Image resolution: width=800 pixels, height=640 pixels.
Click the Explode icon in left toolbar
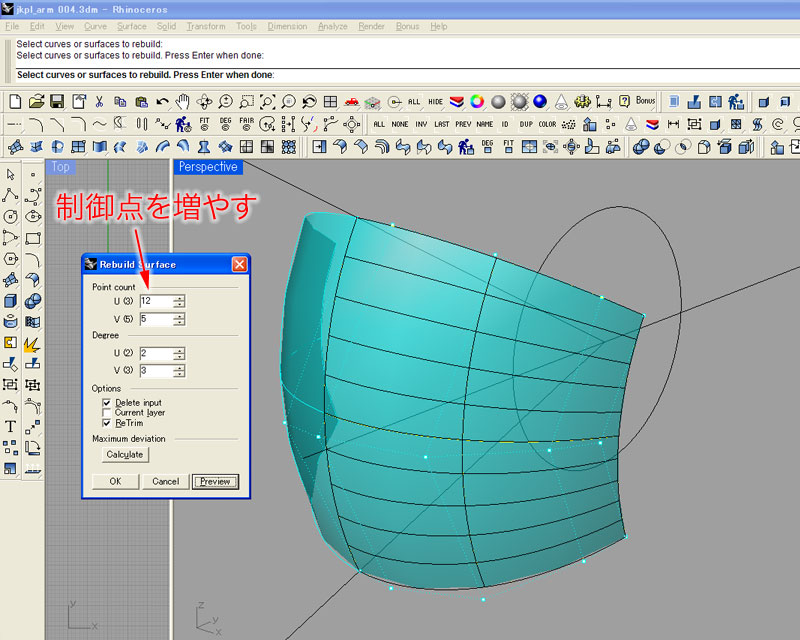click(32, 345)
